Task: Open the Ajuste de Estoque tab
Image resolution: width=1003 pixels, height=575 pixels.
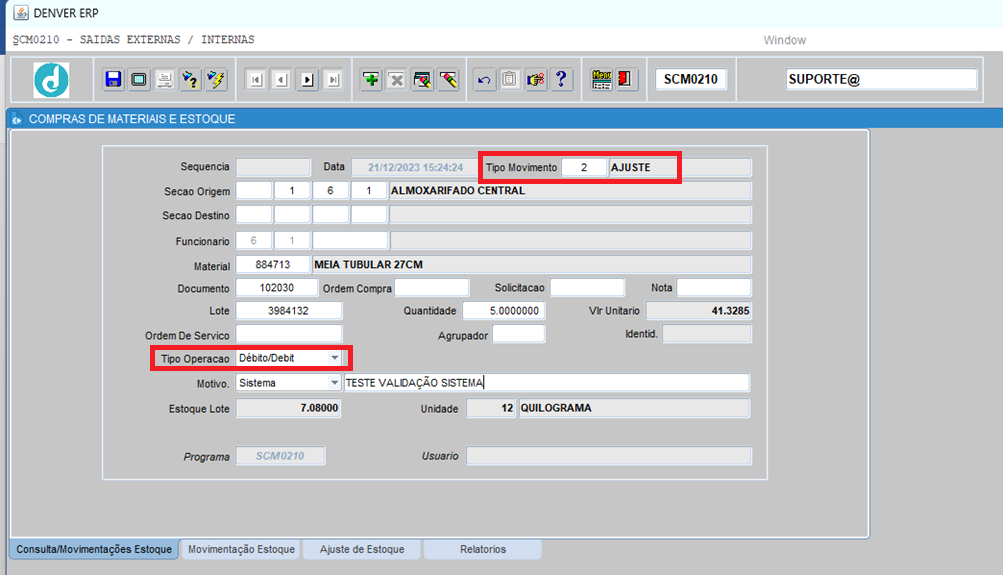Action: (x=362, y=549)
